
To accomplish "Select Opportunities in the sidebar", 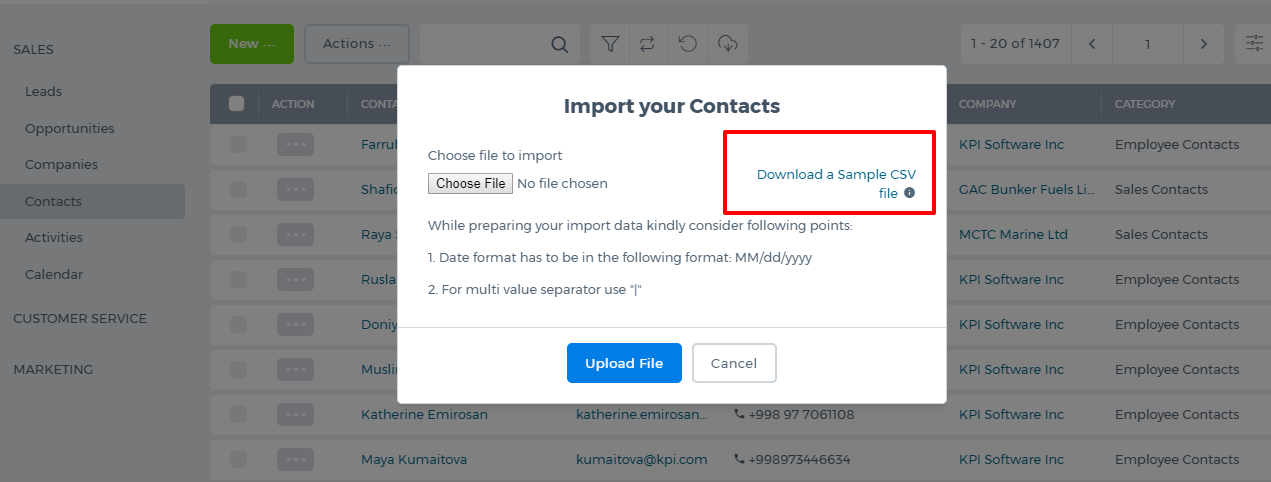I will tap(70, 128).
